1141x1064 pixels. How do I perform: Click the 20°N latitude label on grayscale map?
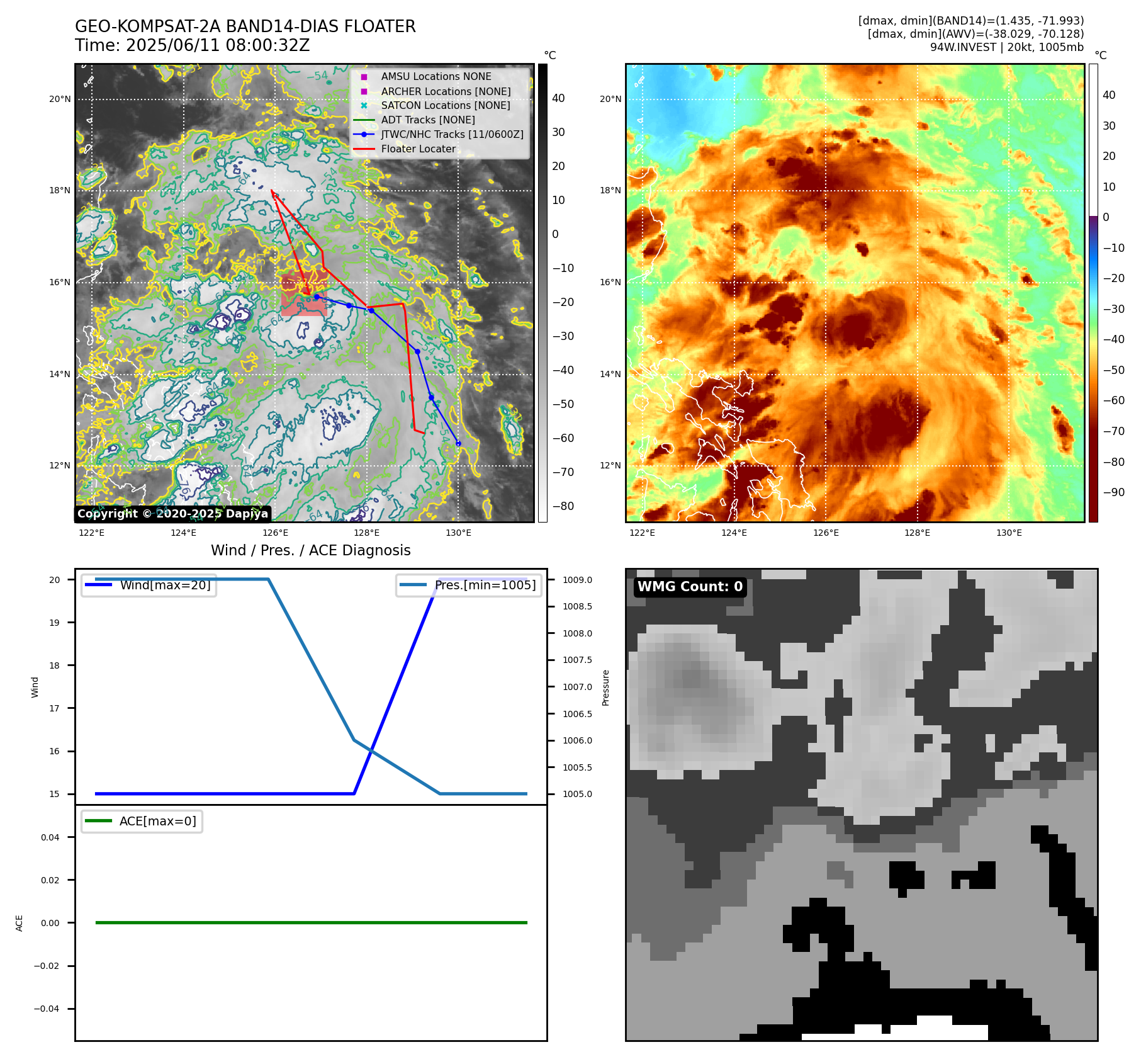(60, 99)
